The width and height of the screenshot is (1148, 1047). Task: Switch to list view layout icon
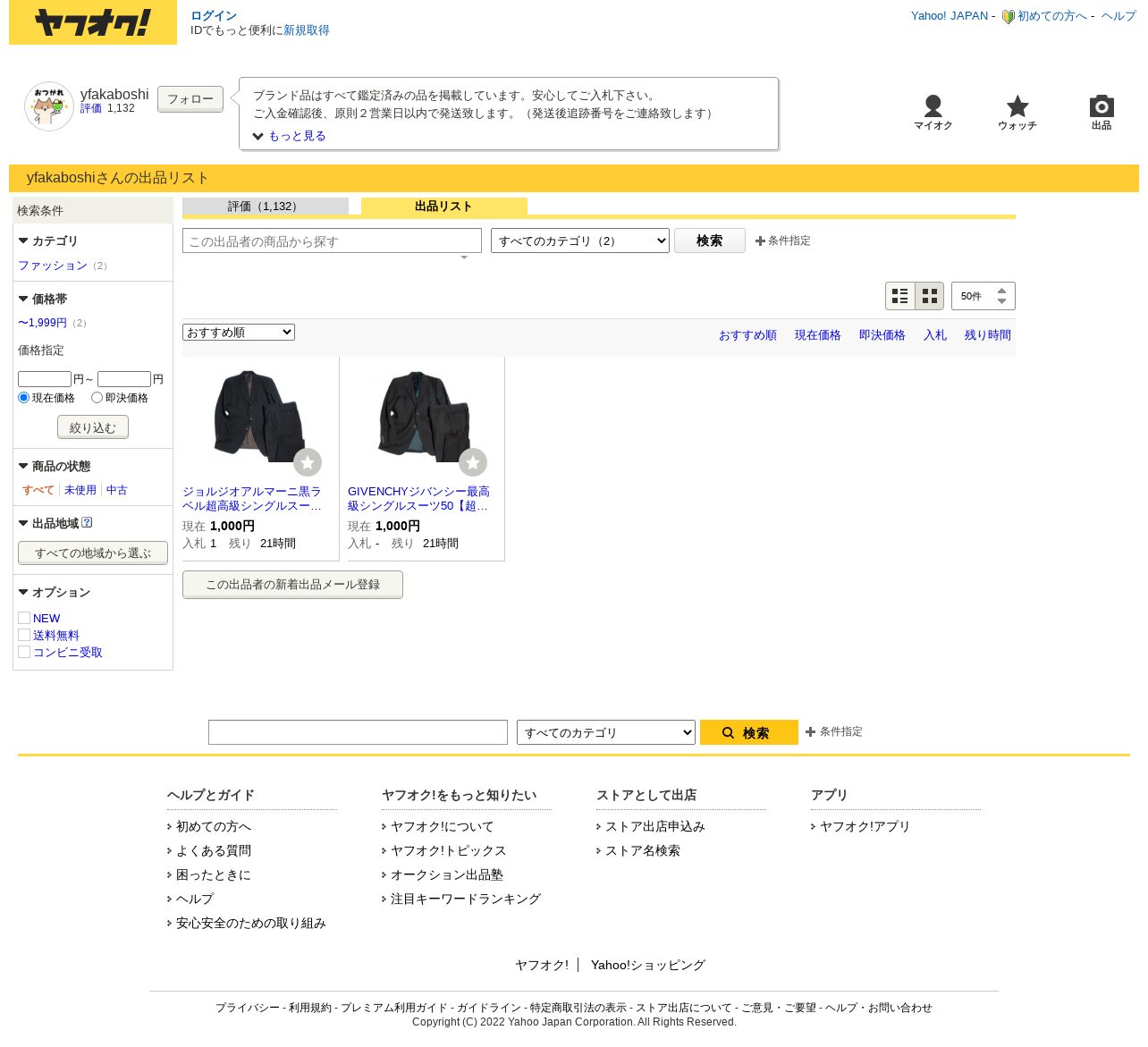click(x=900, y=296)
